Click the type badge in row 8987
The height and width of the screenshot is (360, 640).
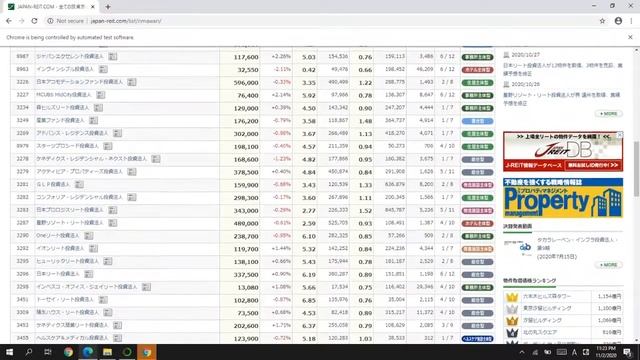pos(477,57)
